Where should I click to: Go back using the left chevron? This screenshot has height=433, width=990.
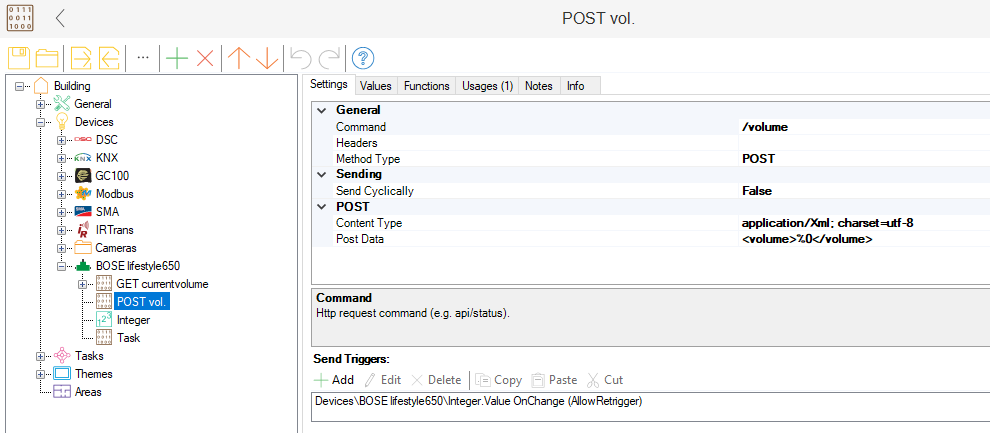click(x=61, y=18)
